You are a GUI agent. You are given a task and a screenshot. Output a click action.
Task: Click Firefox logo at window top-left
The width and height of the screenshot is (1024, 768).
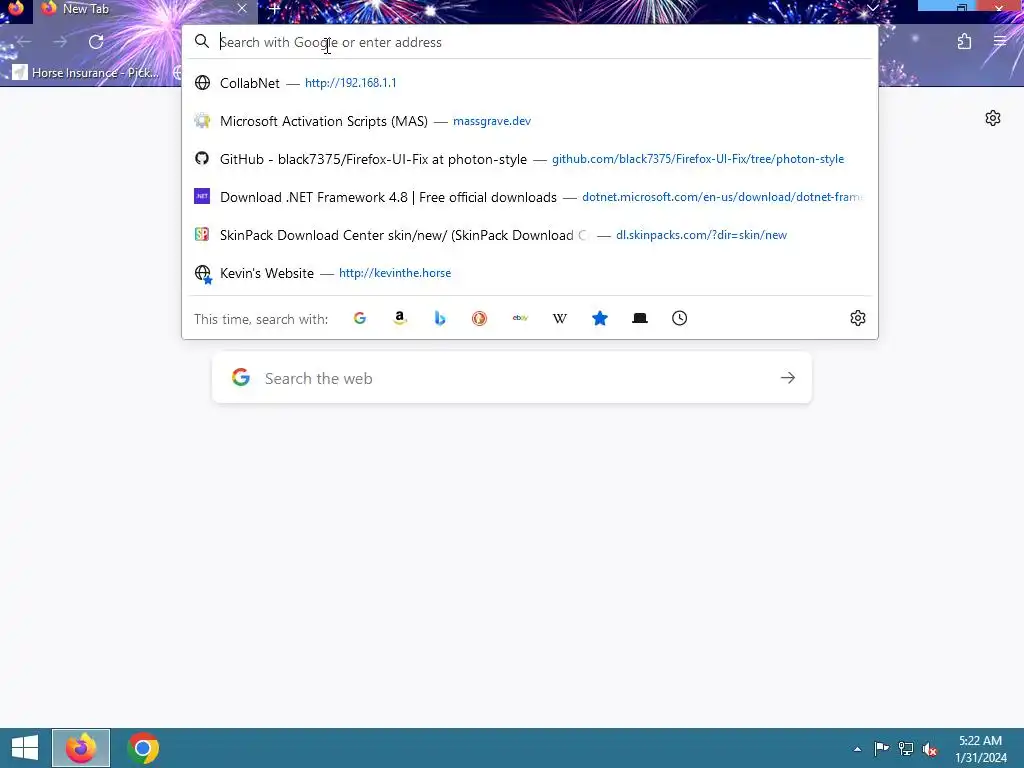[16, 8]
